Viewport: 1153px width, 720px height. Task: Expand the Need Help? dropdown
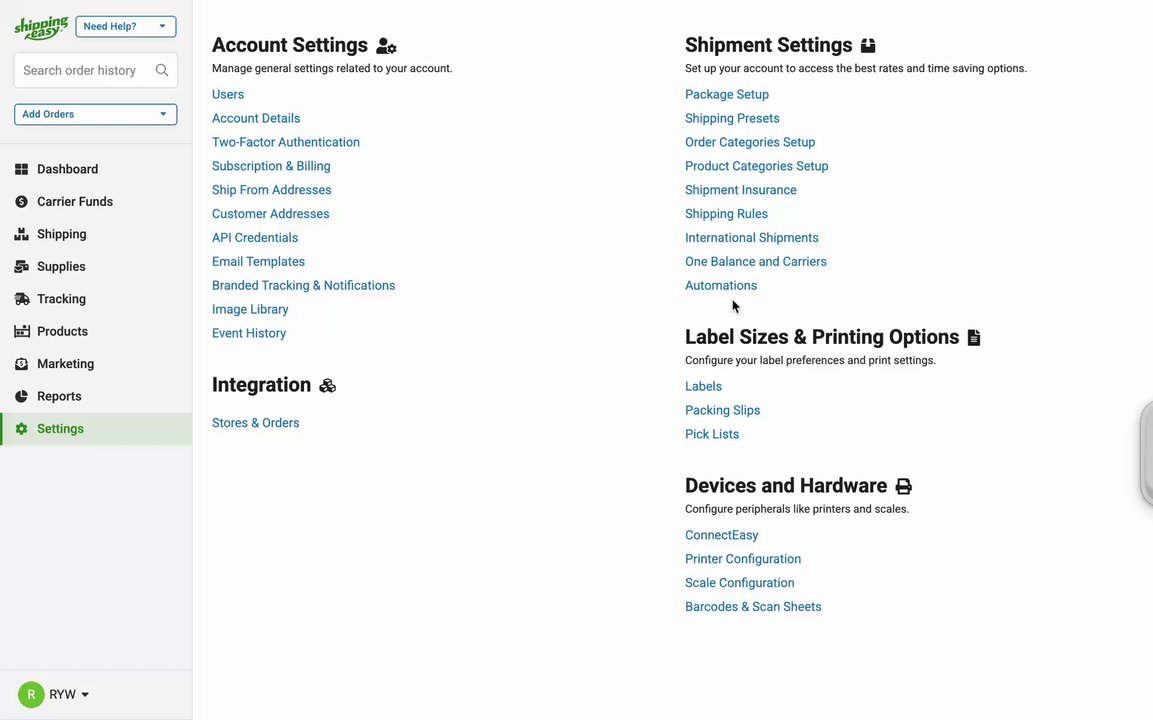(x=126, y=26)
